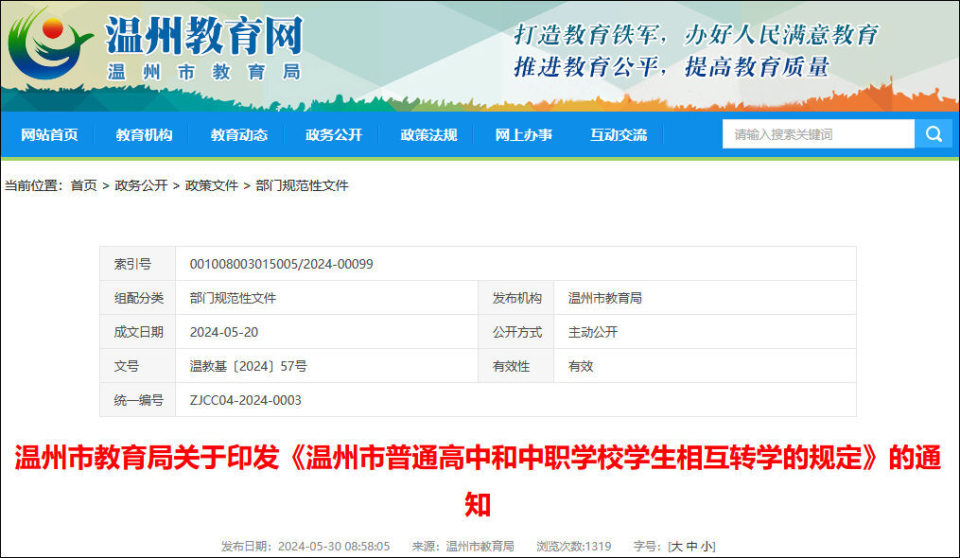
Task: Click the search magnifier icon button
Action: [934, 134]
